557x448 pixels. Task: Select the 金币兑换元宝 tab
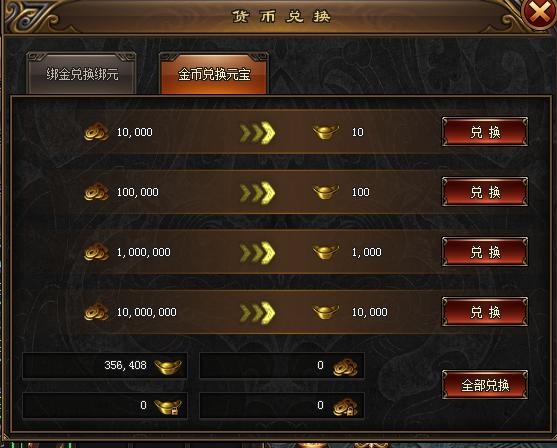pyautogui.click(x=214, y=74)
